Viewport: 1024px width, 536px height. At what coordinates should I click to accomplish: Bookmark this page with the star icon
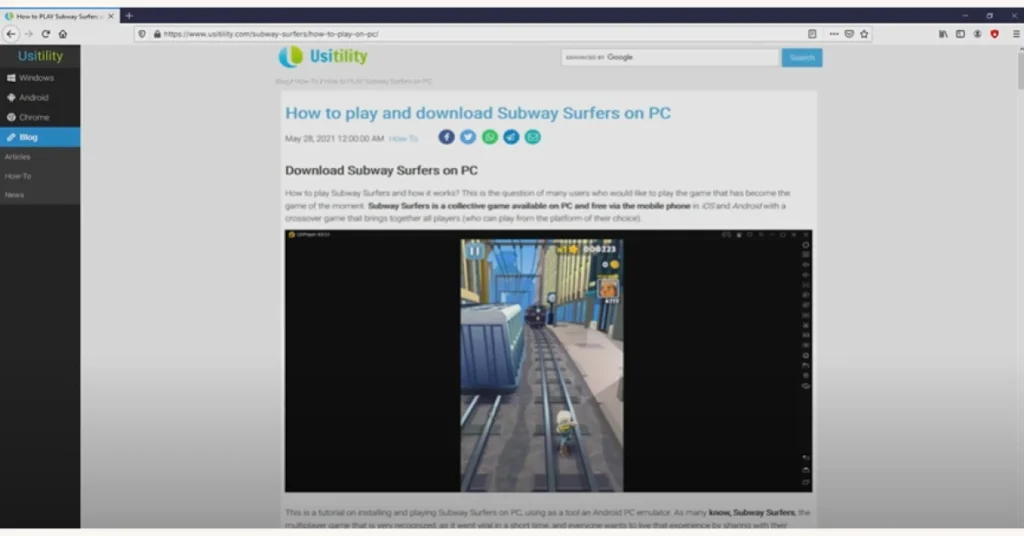click(864, 34)
